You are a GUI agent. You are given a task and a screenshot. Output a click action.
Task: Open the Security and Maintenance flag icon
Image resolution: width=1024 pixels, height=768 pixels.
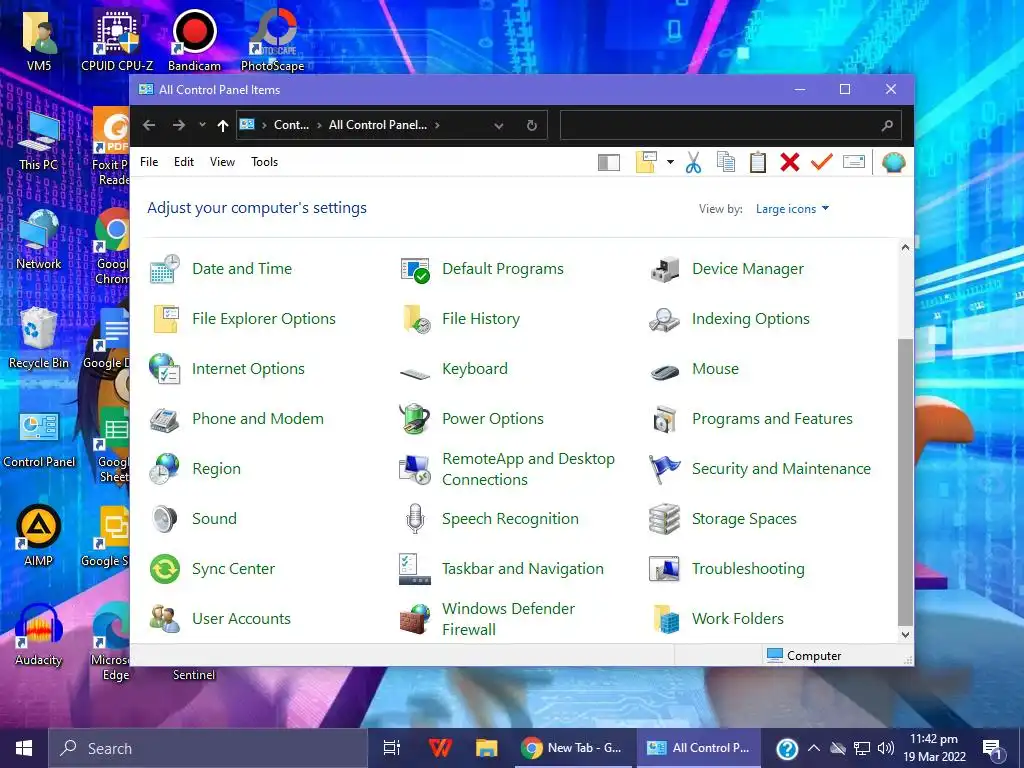665,469
